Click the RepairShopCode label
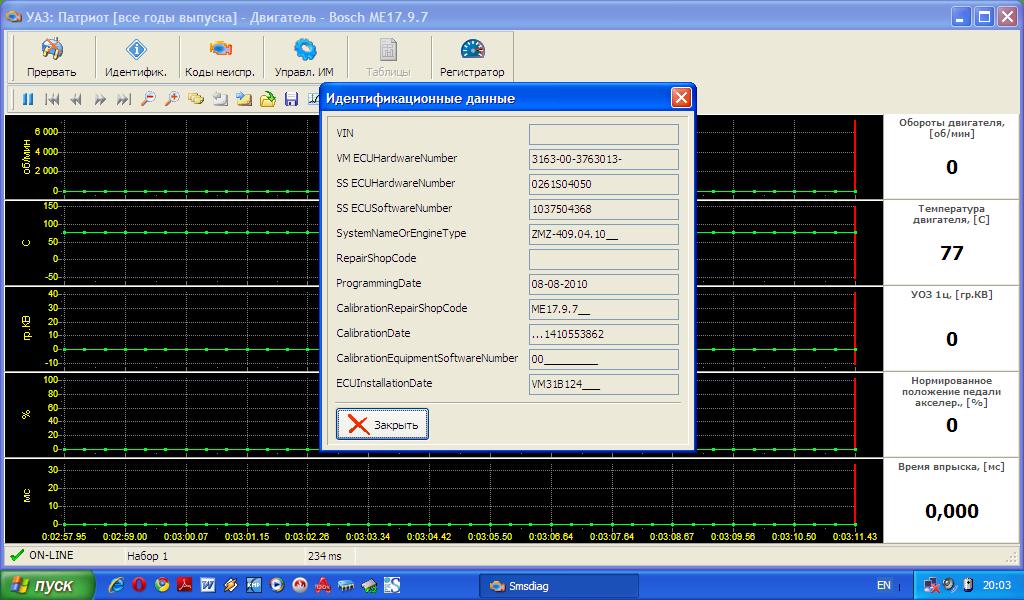The height and width of the screenshot is (600, 1024). tap(376, 259)
